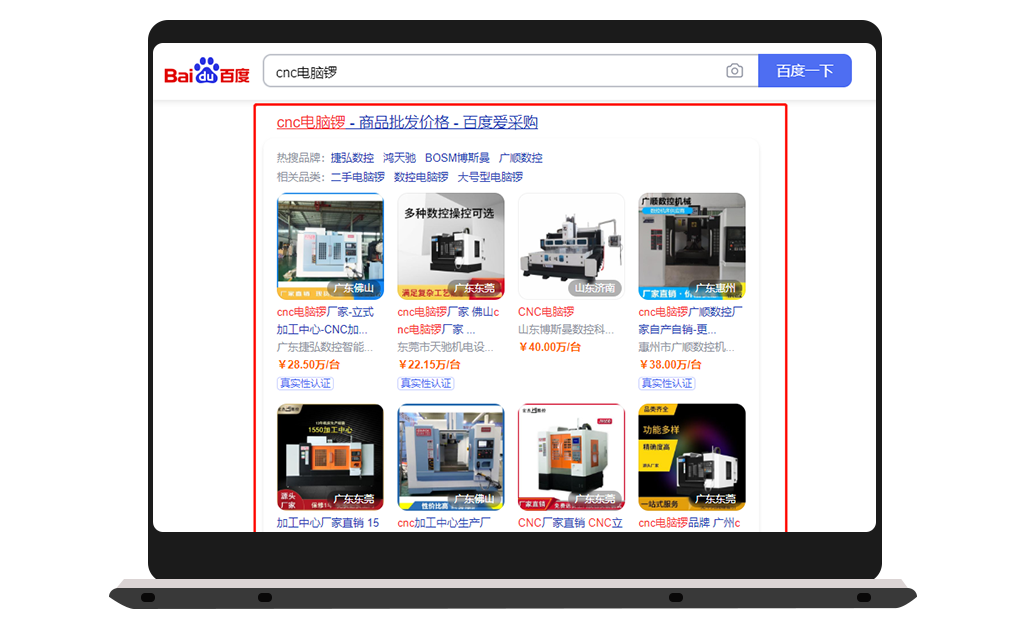Open related category 二手电脑锣
This screenshot has height=629, width=1026.
(x=357, y=177)
